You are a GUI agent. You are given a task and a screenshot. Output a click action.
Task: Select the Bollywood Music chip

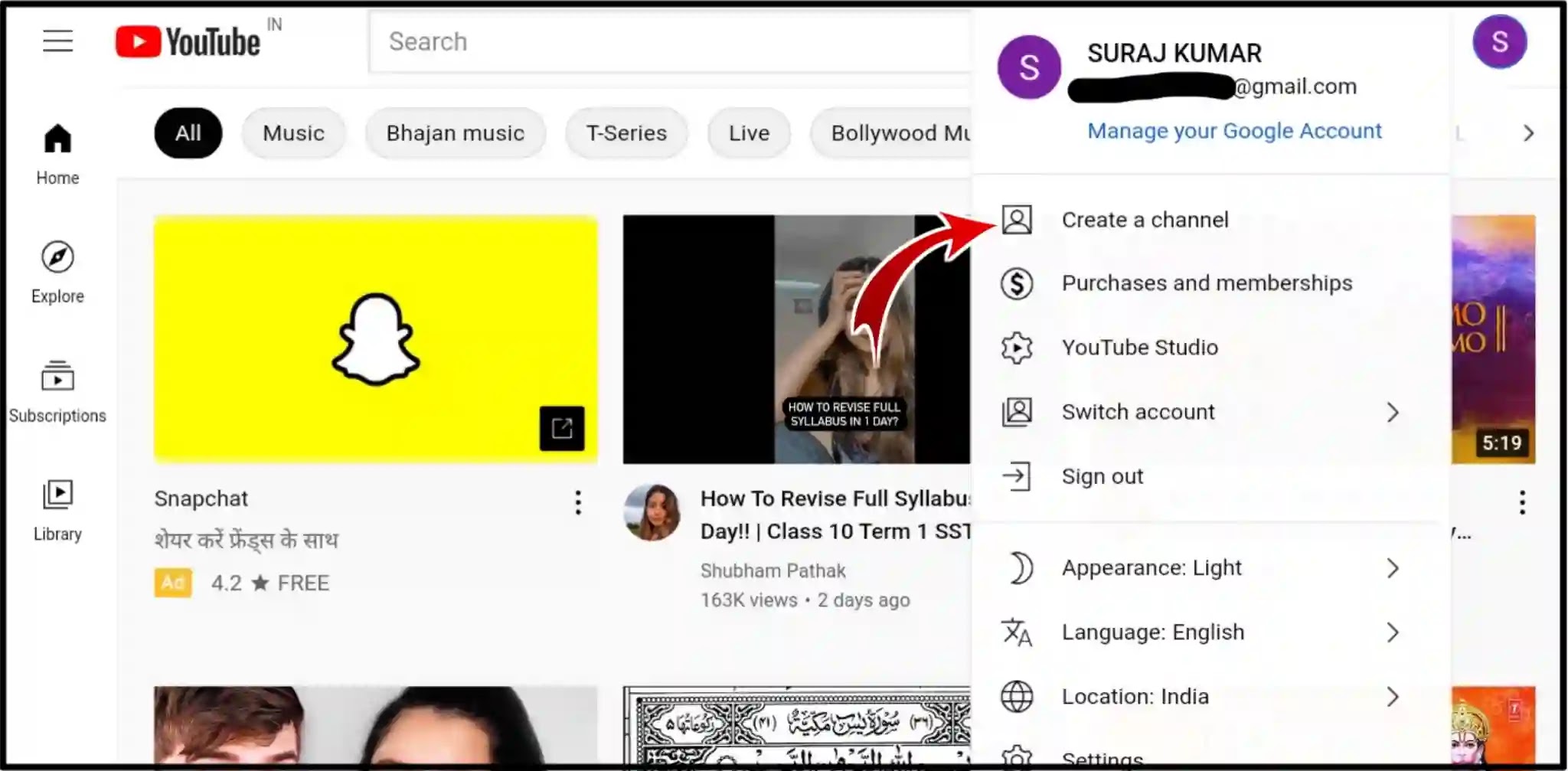892,133
